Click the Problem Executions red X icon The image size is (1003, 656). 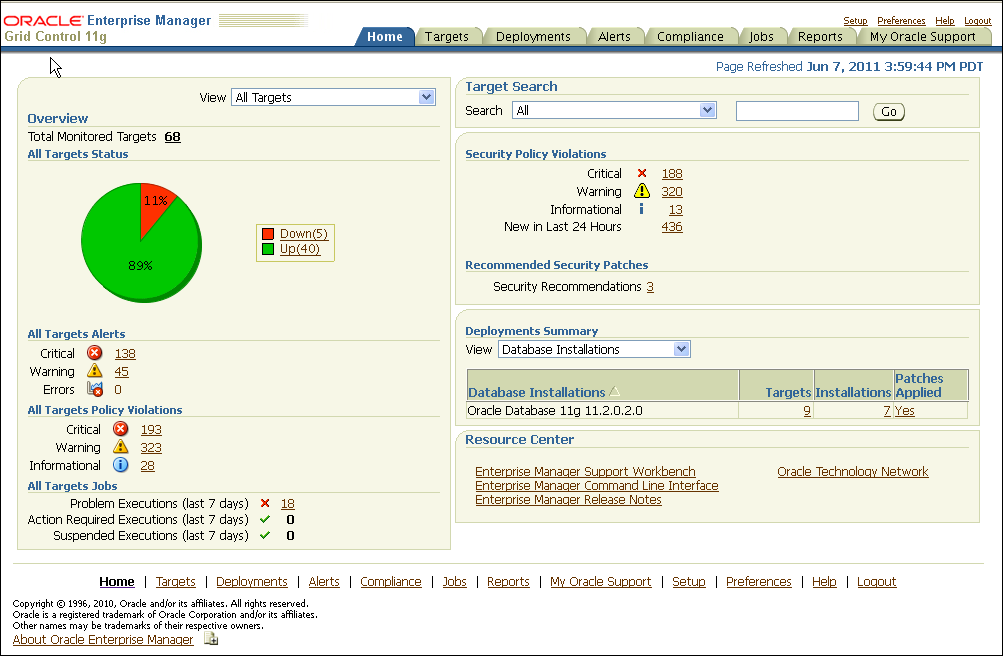(x=265, y=503)
